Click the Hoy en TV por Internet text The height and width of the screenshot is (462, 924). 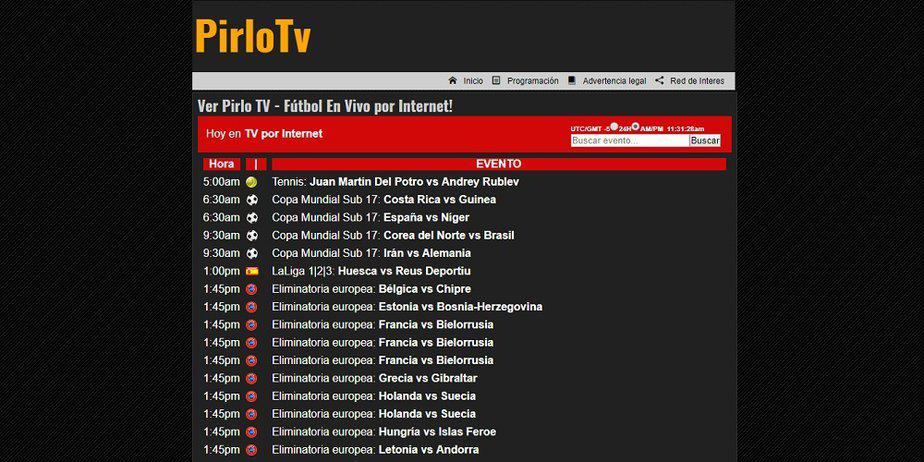[x=264, y=134]
